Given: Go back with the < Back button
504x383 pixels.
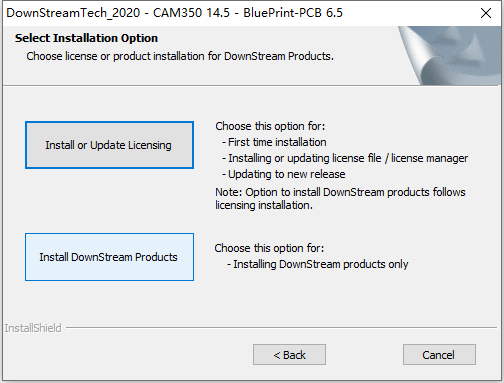Looking at the screenshot, I should click(x=289, y=355).
